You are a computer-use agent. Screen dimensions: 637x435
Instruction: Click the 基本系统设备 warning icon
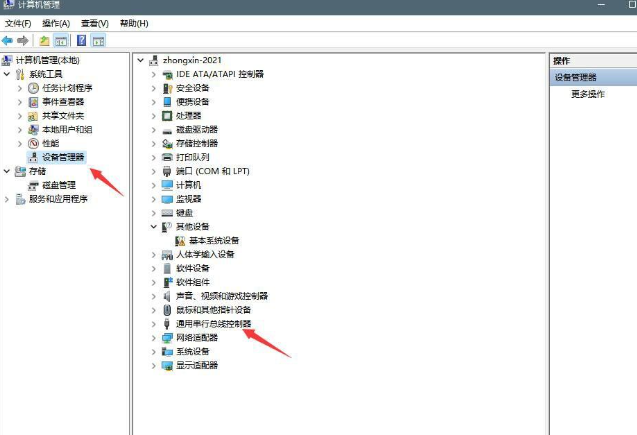pyautogui.click(x=180, y=240)
